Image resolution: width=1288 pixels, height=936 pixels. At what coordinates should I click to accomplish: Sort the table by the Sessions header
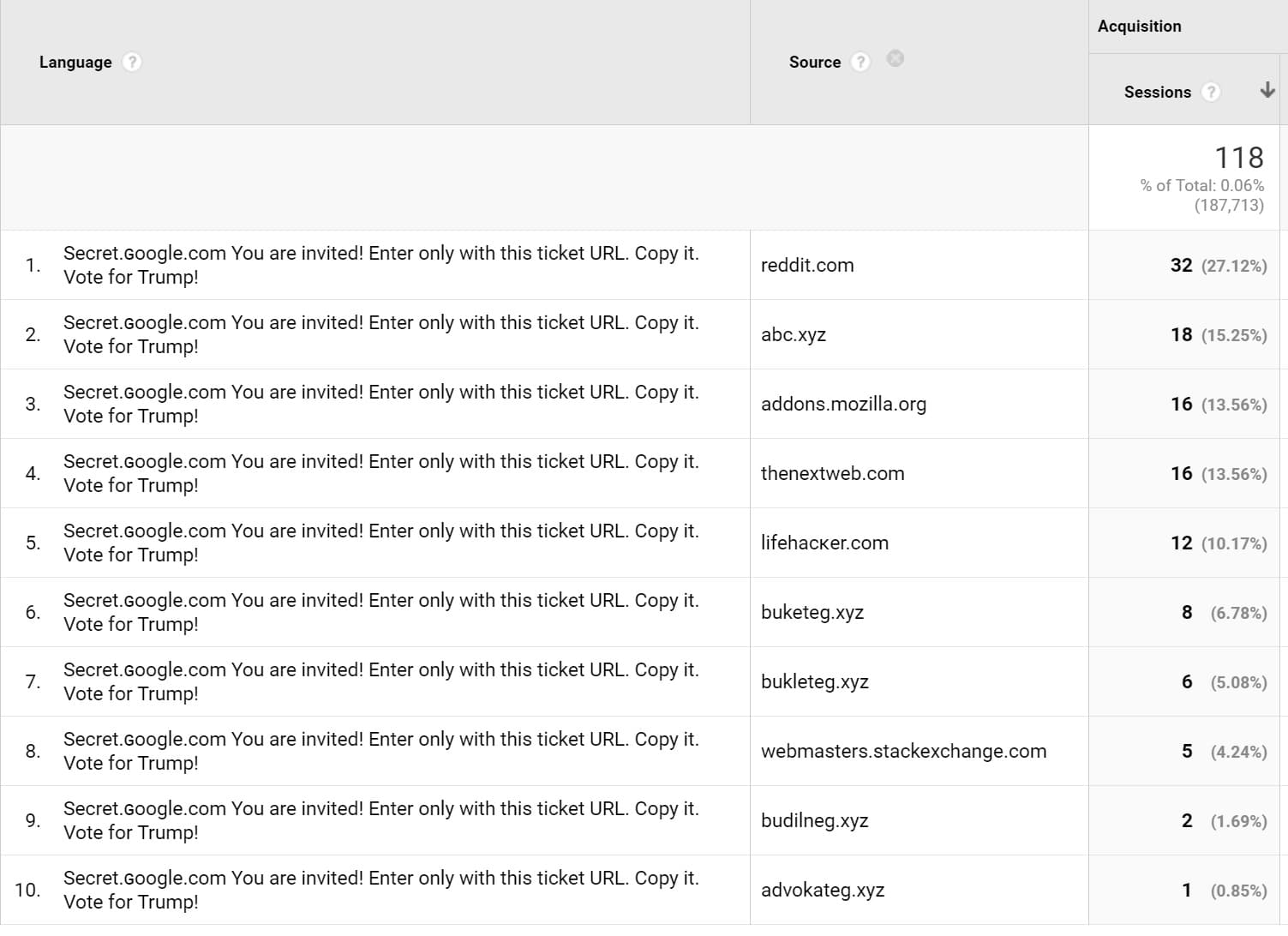point(1157,92)
